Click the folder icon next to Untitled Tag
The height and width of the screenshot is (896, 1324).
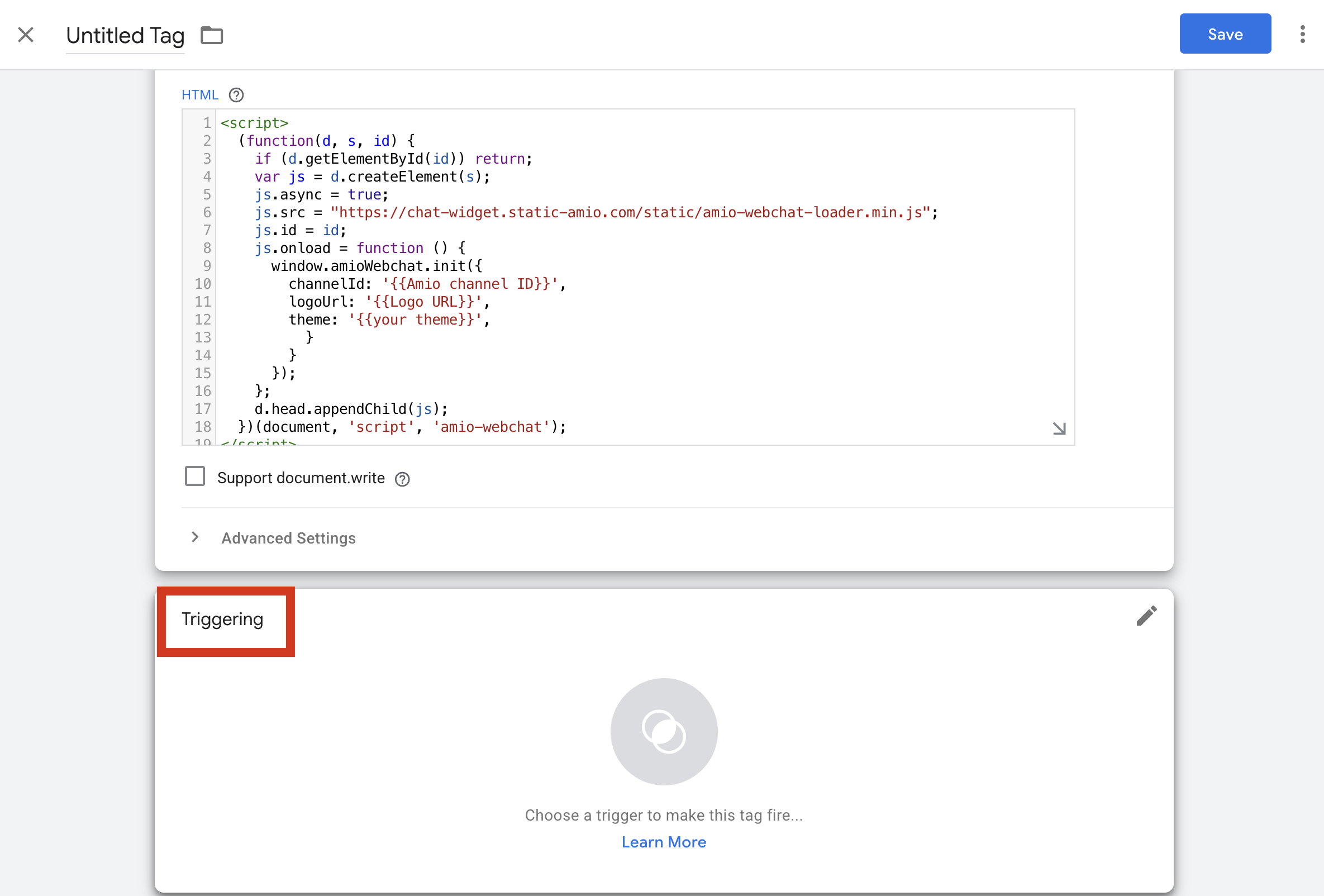point(212,35)
